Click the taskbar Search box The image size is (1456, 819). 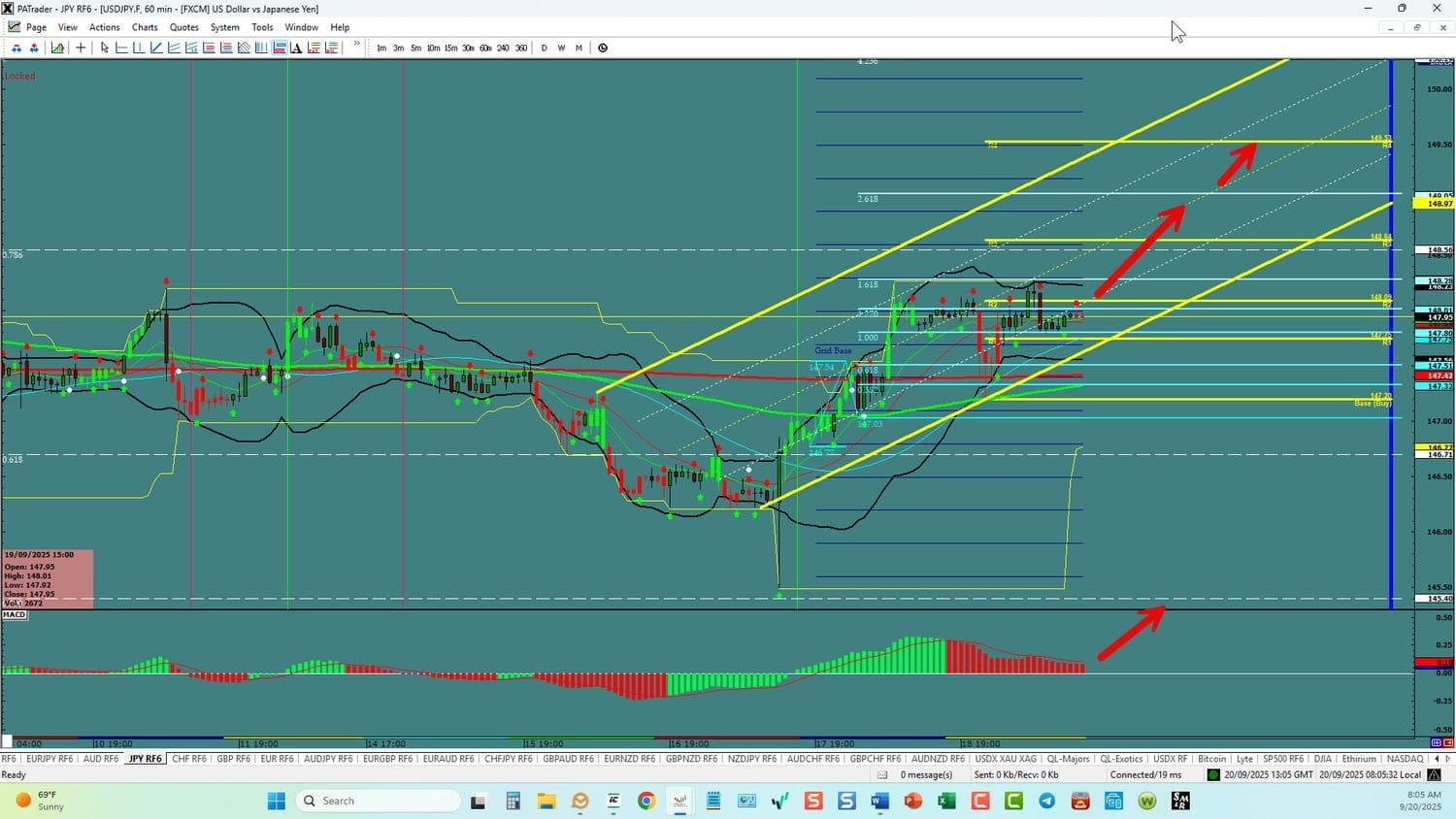coord(379,801)
